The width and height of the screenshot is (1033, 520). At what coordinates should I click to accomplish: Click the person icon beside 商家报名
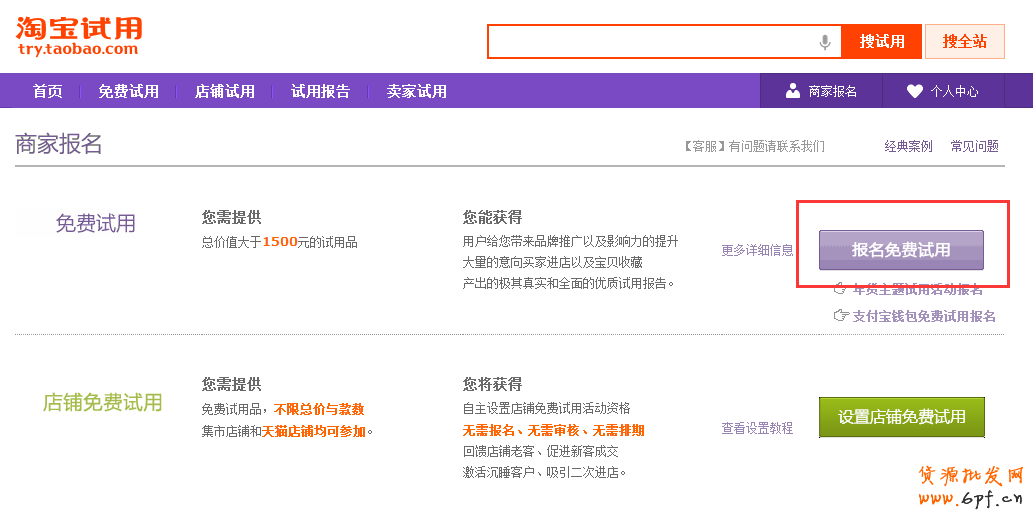coord(793,91)
